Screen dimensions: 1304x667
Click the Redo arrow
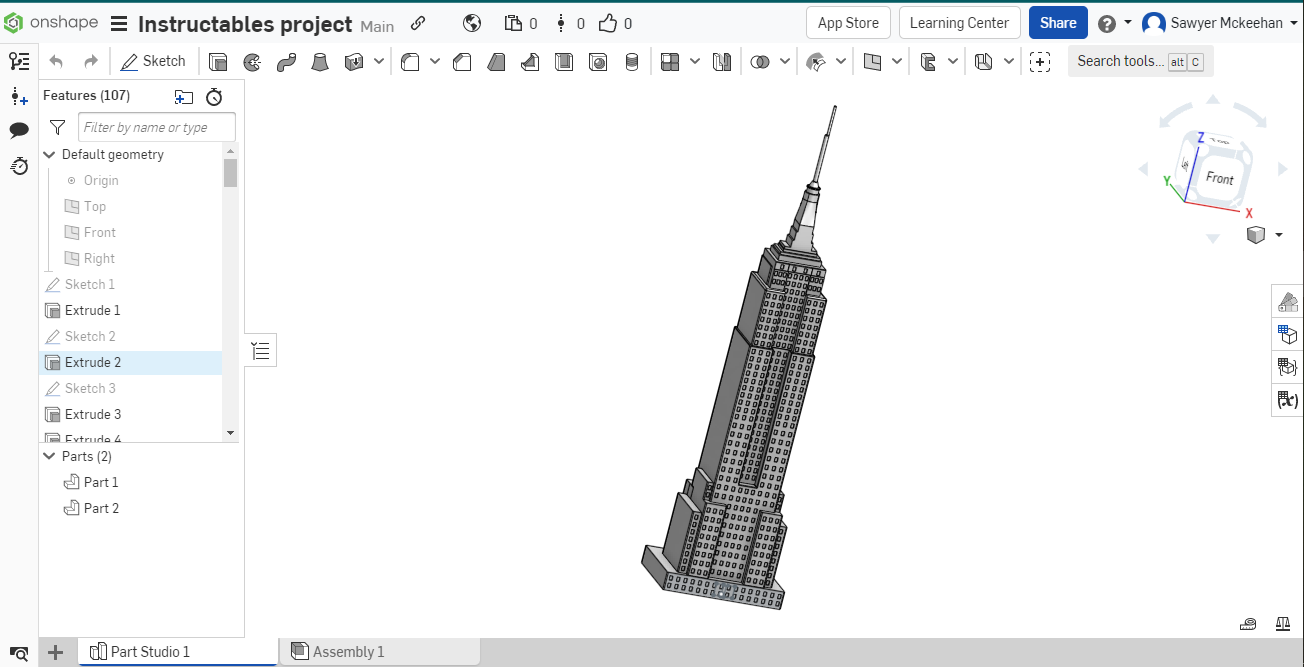click(x=91, y=62)
